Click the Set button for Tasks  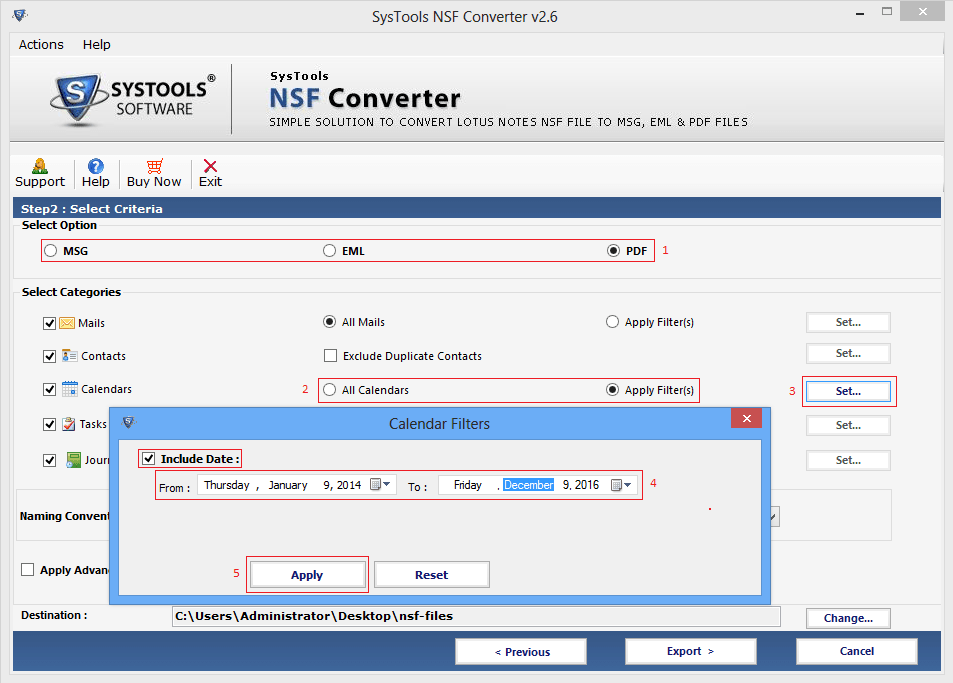pos(848,425)
